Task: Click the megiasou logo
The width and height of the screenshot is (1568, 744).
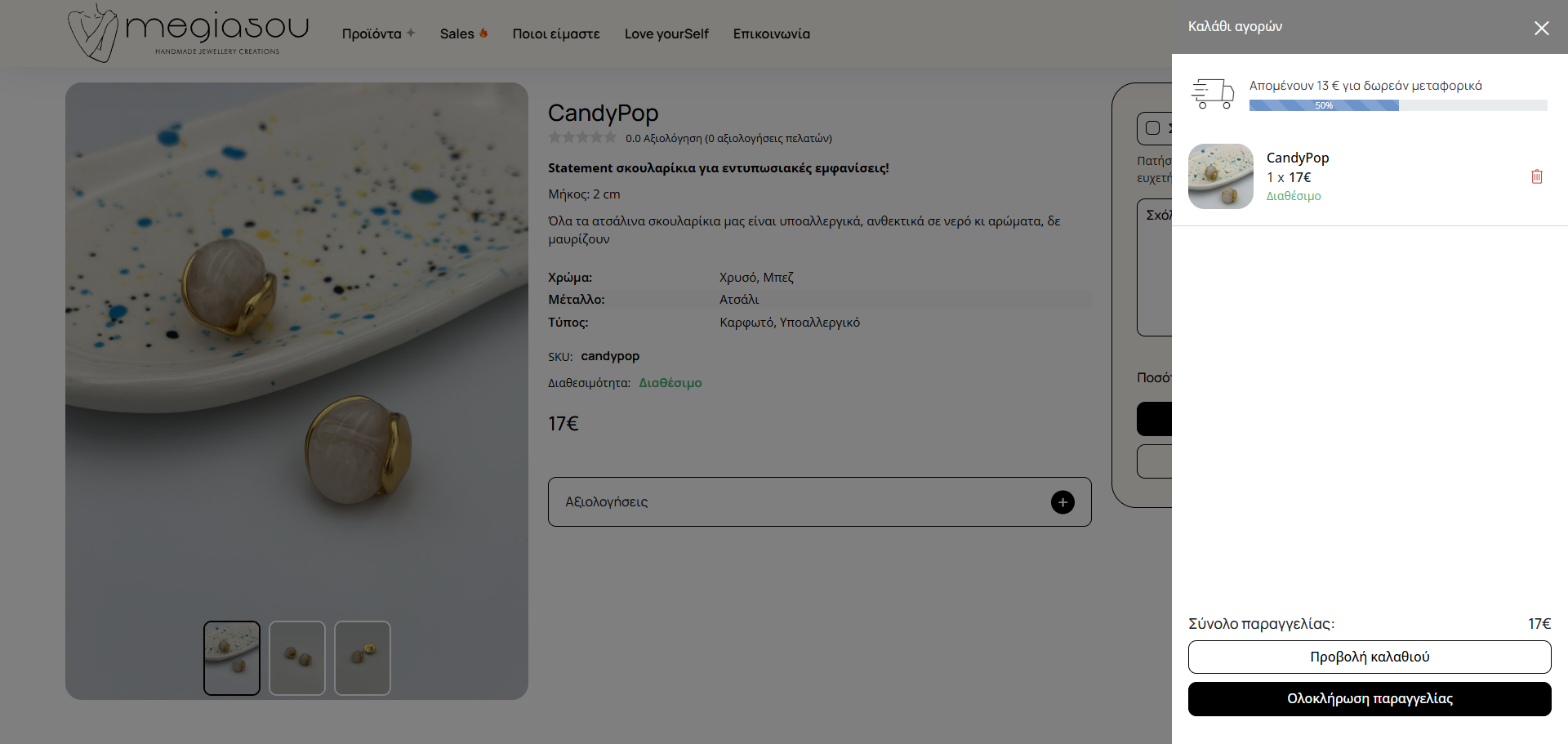Action: point(188,33)
